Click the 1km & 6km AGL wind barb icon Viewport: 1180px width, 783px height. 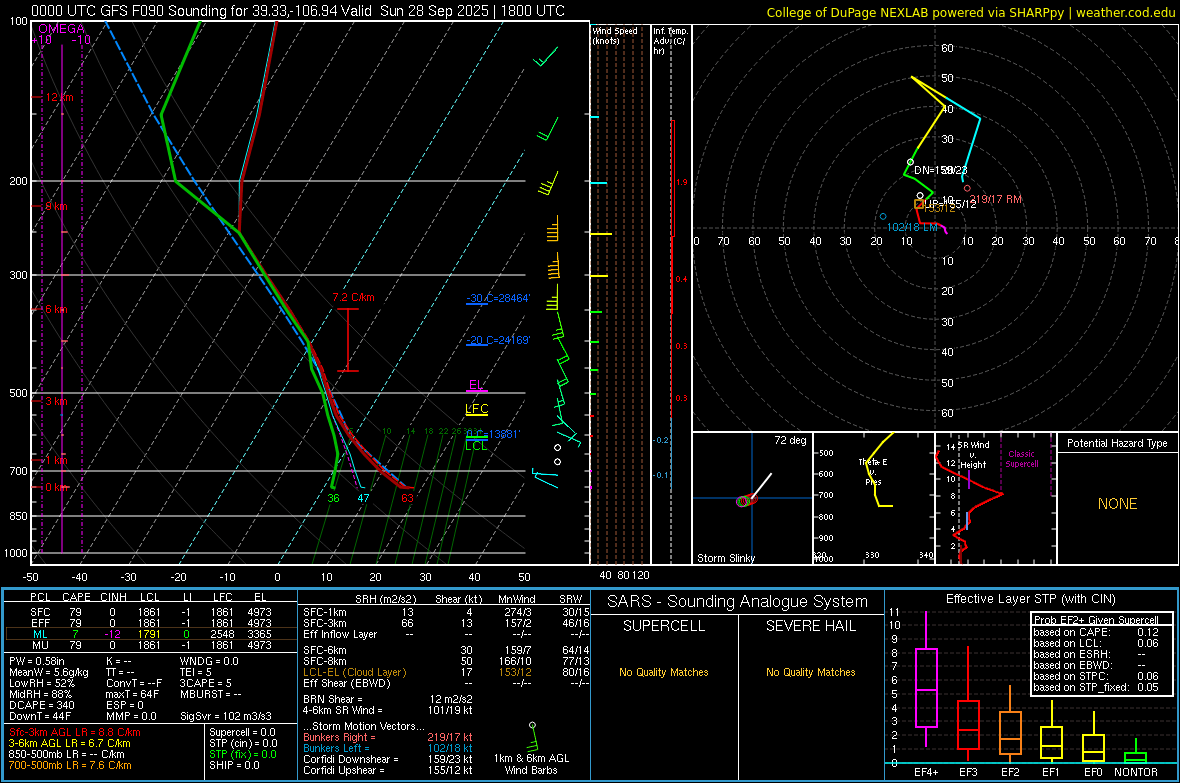pos(532,738)
